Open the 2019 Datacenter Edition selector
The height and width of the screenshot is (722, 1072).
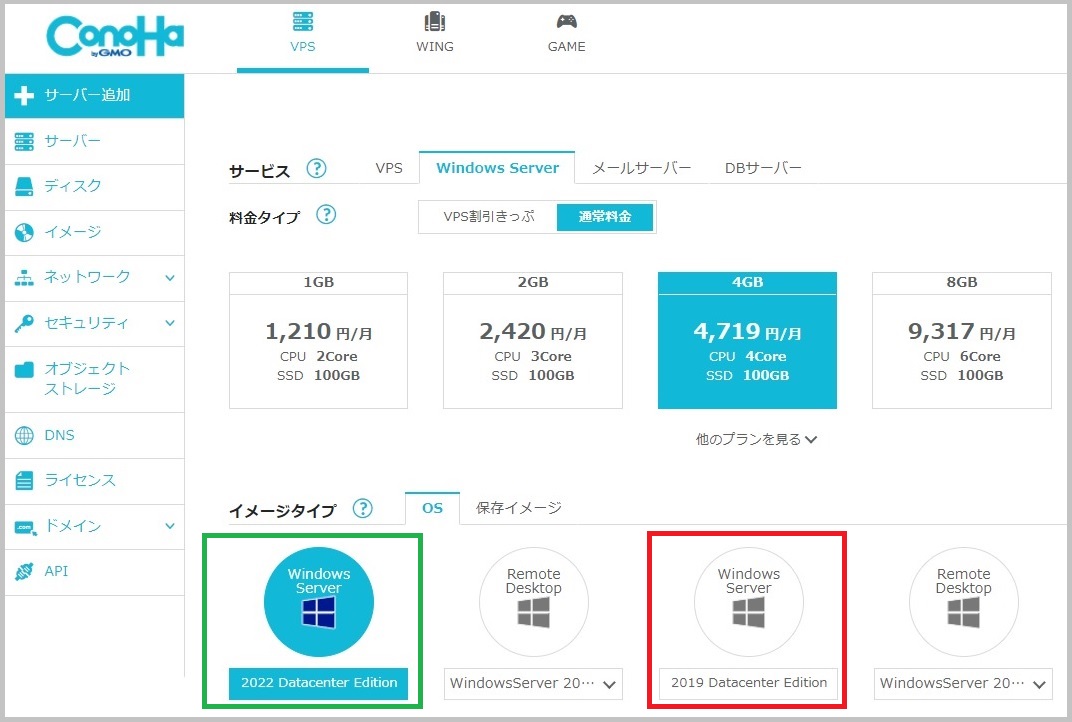(749, 683)
